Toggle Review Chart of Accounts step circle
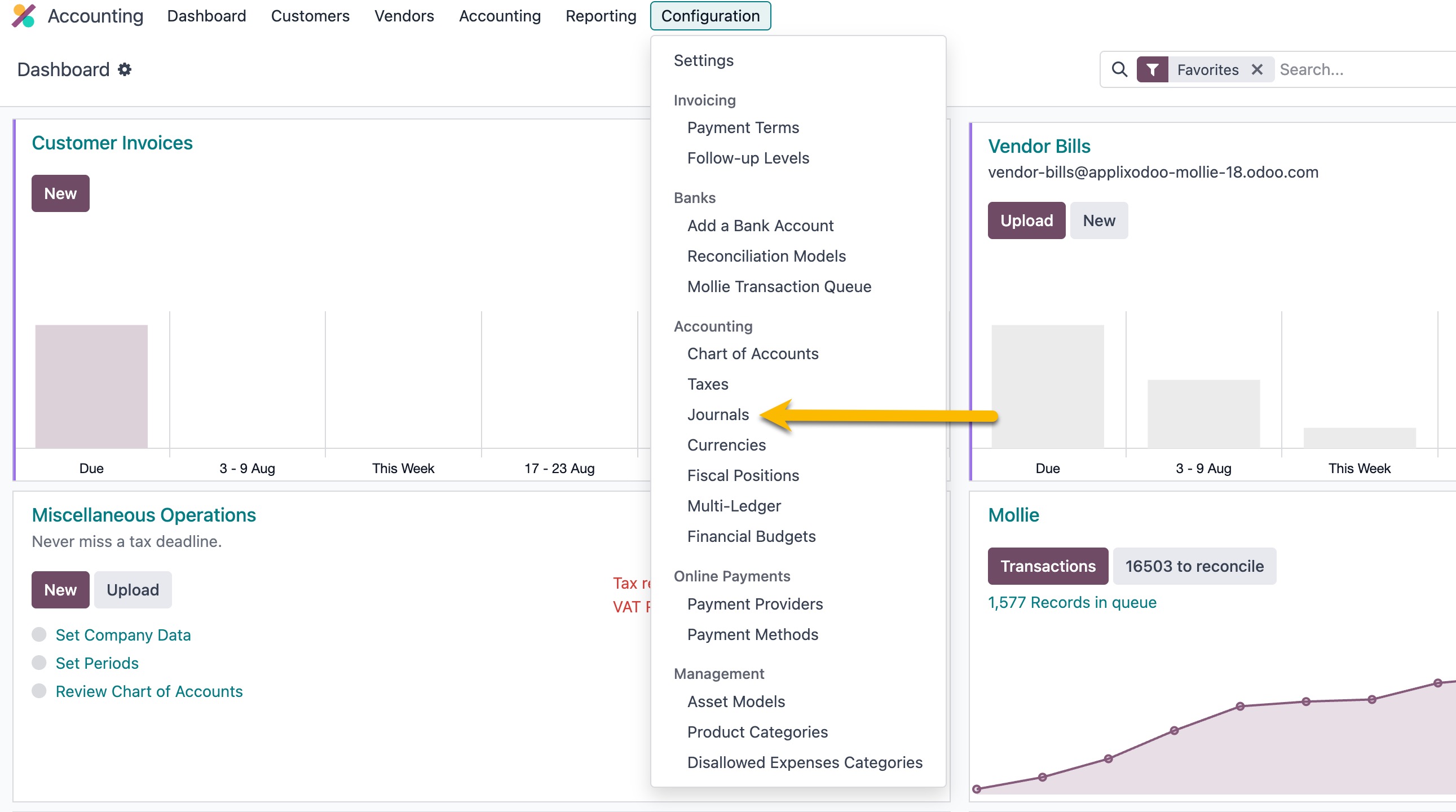1456x812 pixels. click(x=39, y=691)
